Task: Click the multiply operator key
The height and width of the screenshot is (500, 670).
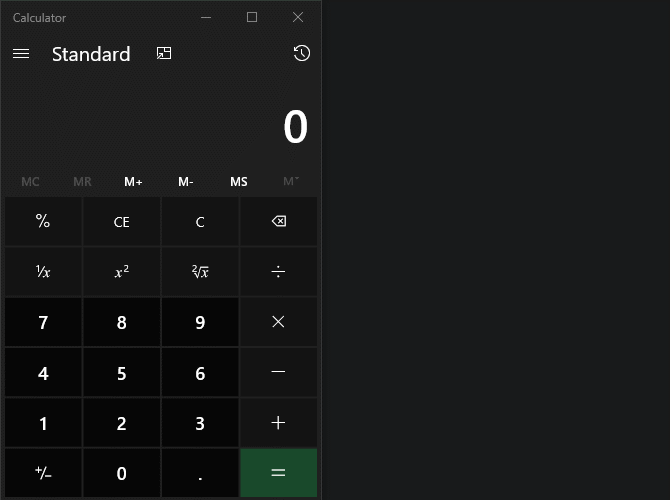Action: tap(278, 322)
